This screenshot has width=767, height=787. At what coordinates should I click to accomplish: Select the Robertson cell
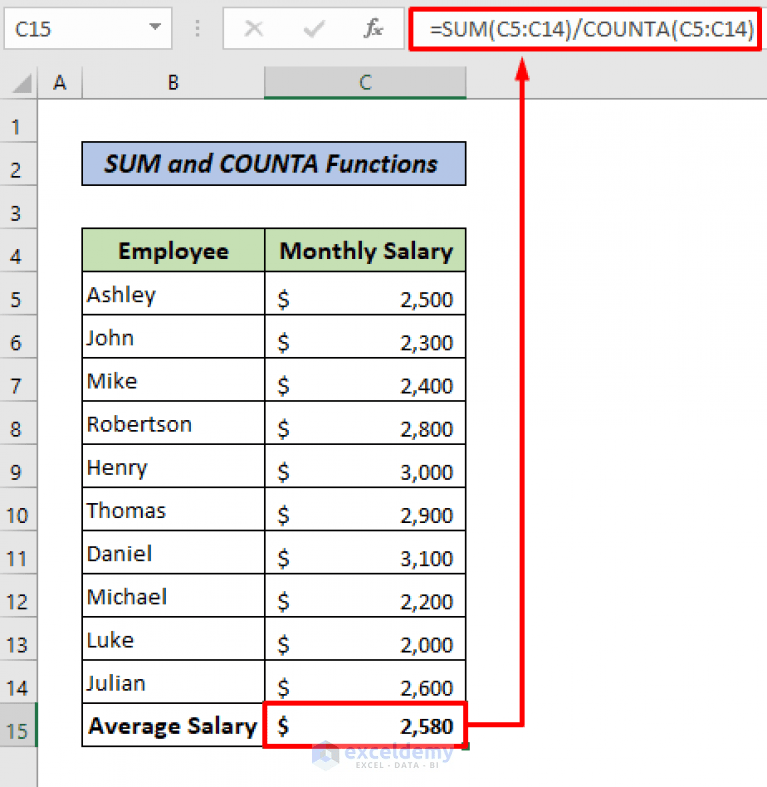(173, 423)
